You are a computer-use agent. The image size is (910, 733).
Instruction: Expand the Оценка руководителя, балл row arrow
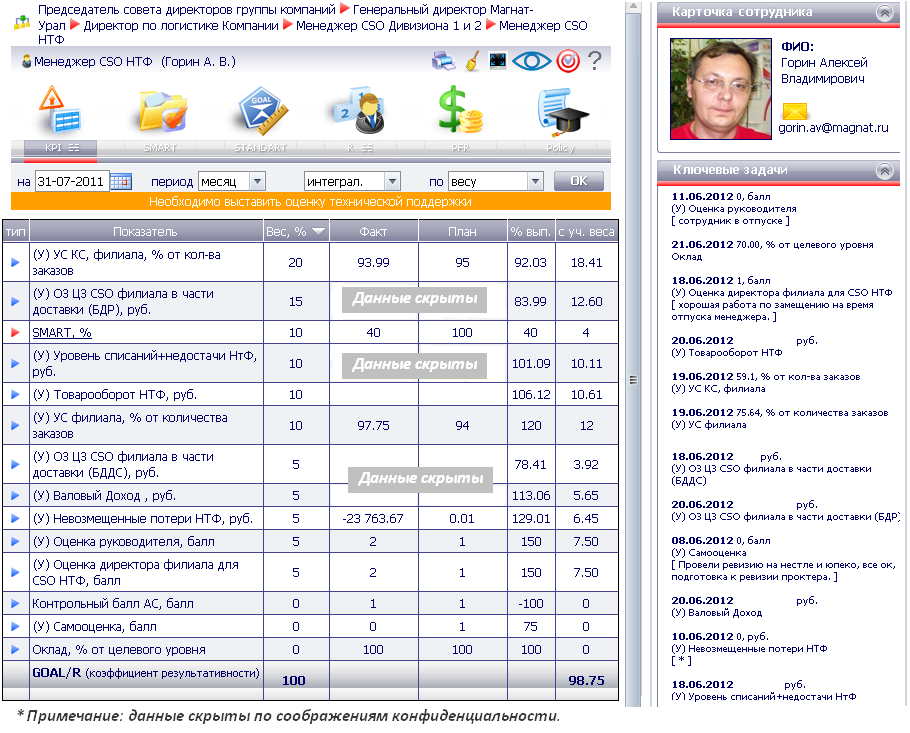pos(16,541)
